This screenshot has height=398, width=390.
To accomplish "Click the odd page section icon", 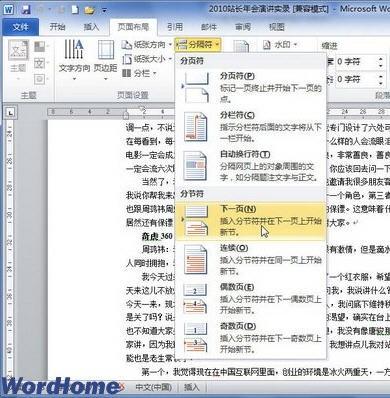I will coord(195,338).
